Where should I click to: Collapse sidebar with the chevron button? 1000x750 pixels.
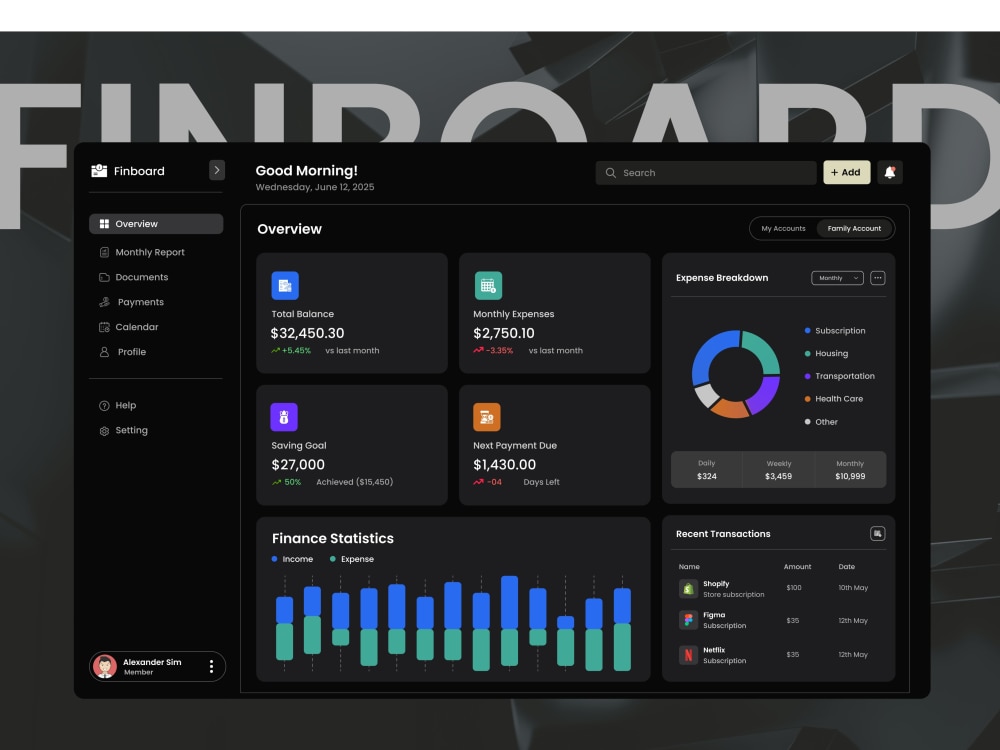217,170
